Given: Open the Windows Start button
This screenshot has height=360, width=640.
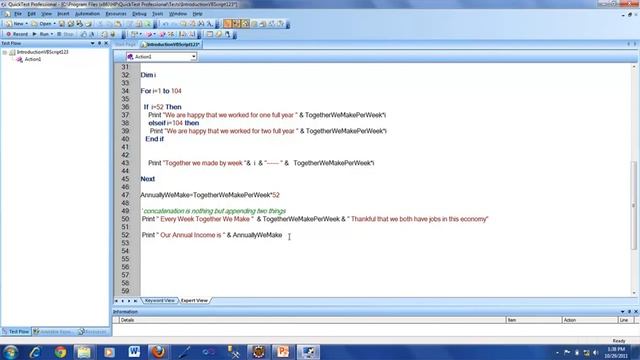Looking at the screenshot, I should click(10, 352).
